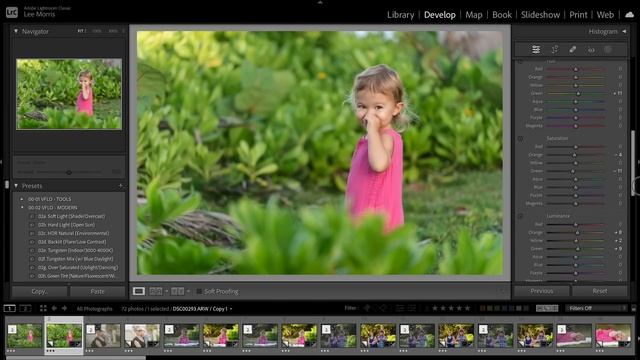Switch to the Book module

(502, 15)
